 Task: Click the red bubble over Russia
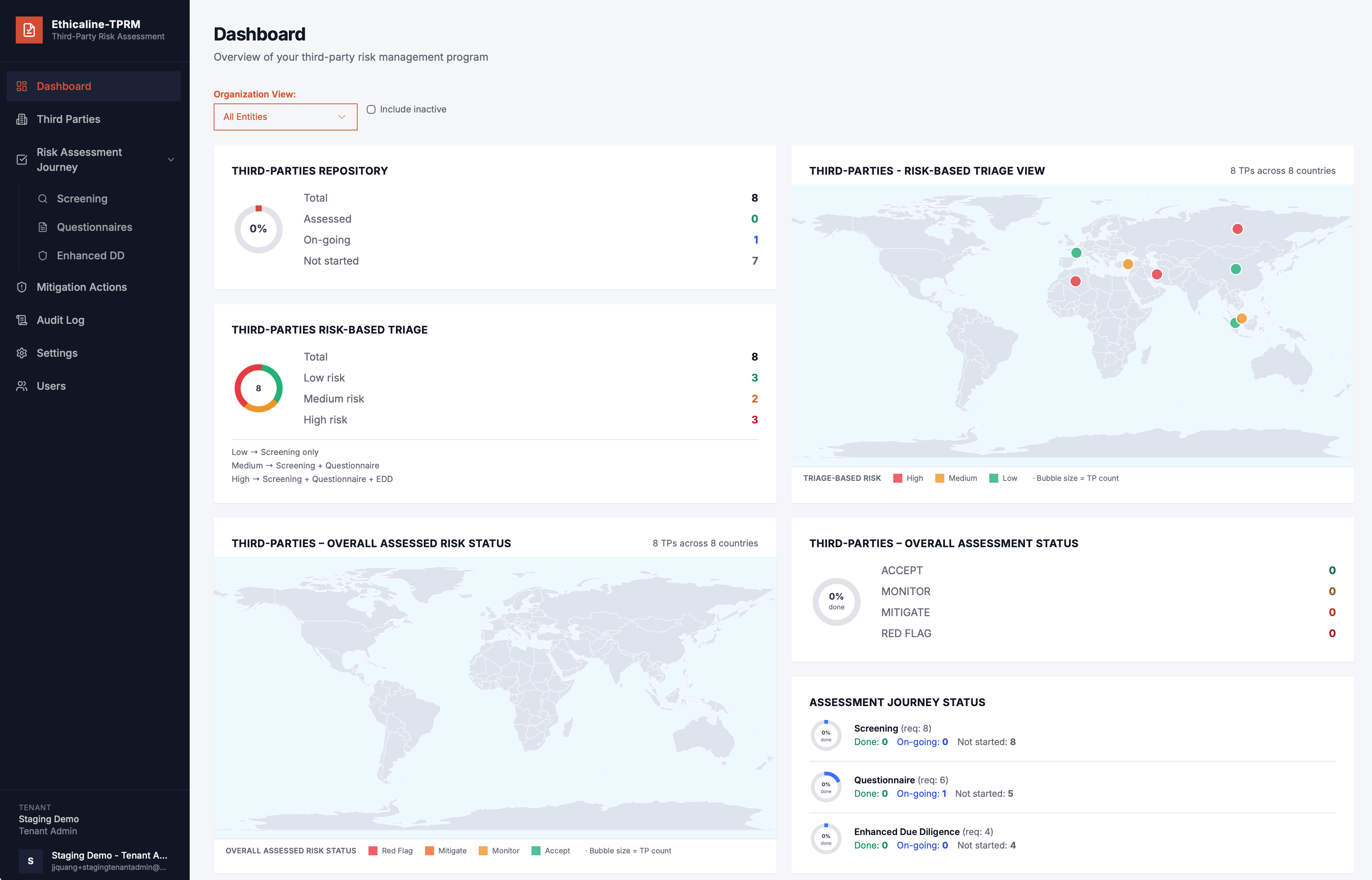coord(1237,229)
